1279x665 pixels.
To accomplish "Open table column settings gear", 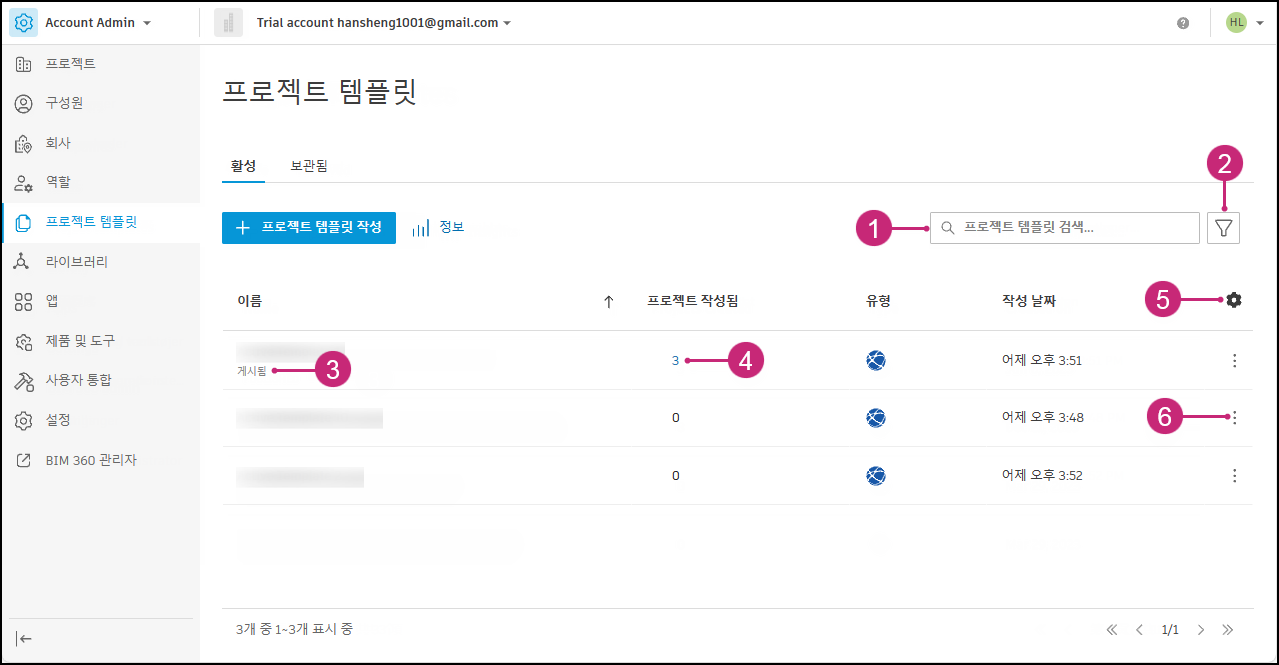I will click(x=1234, y=299).
